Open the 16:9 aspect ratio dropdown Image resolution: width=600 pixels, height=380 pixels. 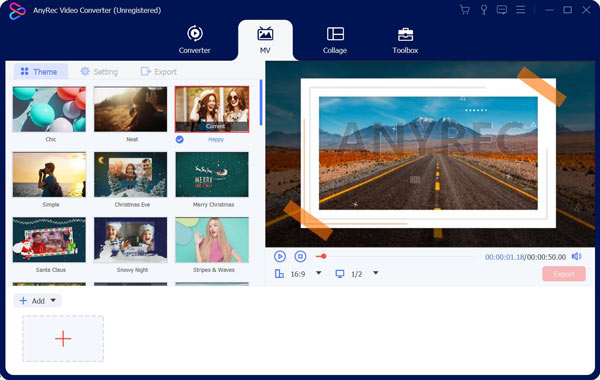318,273
